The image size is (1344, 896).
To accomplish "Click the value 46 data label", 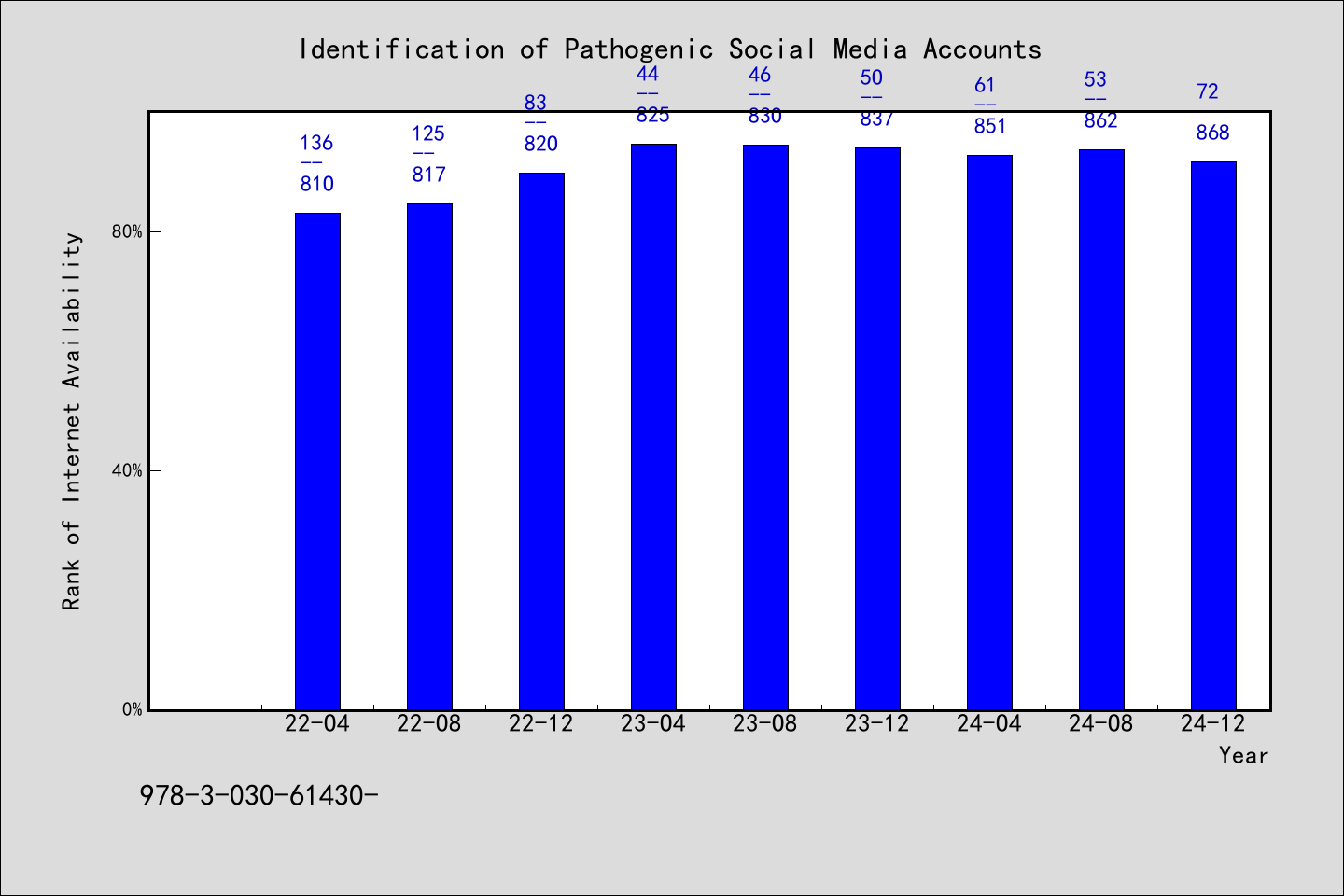I will 760,75.
